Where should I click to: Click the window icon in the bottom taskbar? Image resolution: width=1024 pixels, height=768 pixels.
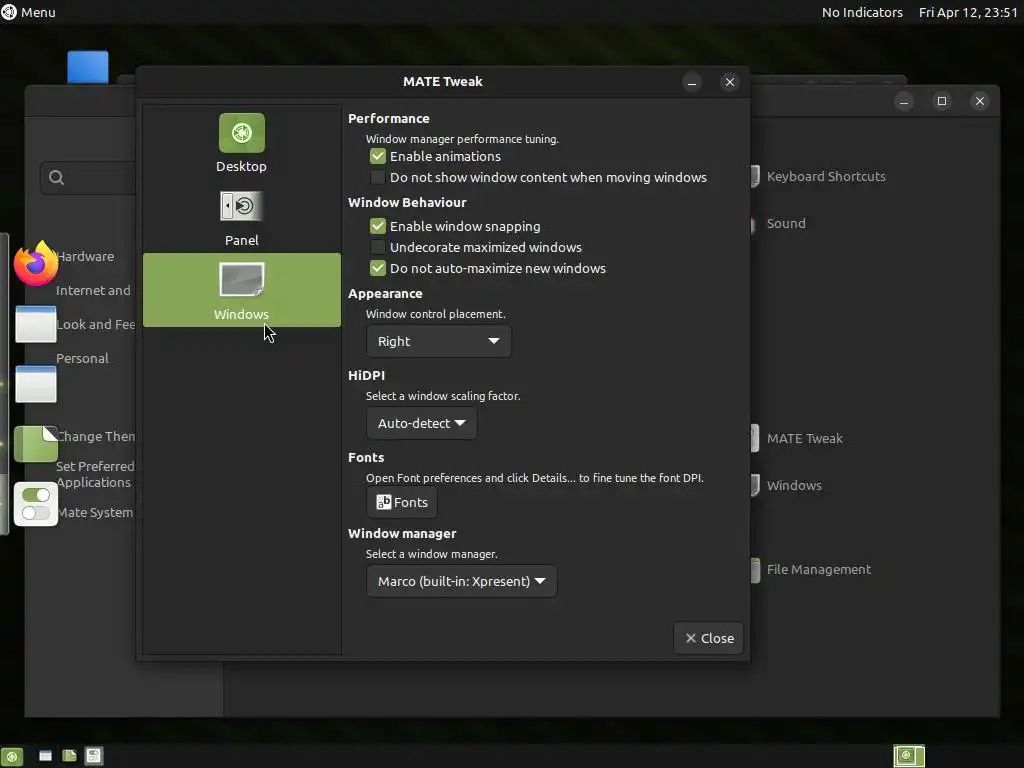45,756
